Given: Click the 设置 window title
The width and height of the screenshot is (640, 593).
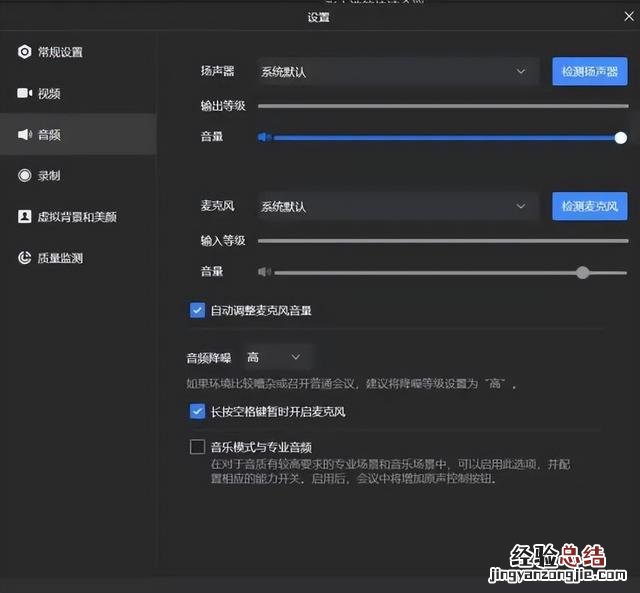Looking at the screenshot, I should (x=318, y=17).
